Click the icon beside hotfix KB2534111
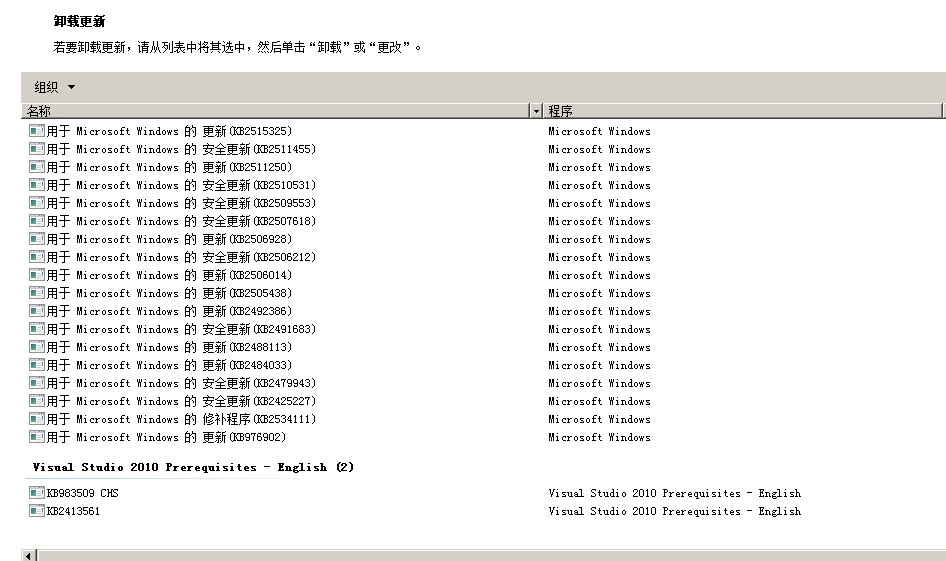This screenshot has height=561, width=946. point(37,420)
